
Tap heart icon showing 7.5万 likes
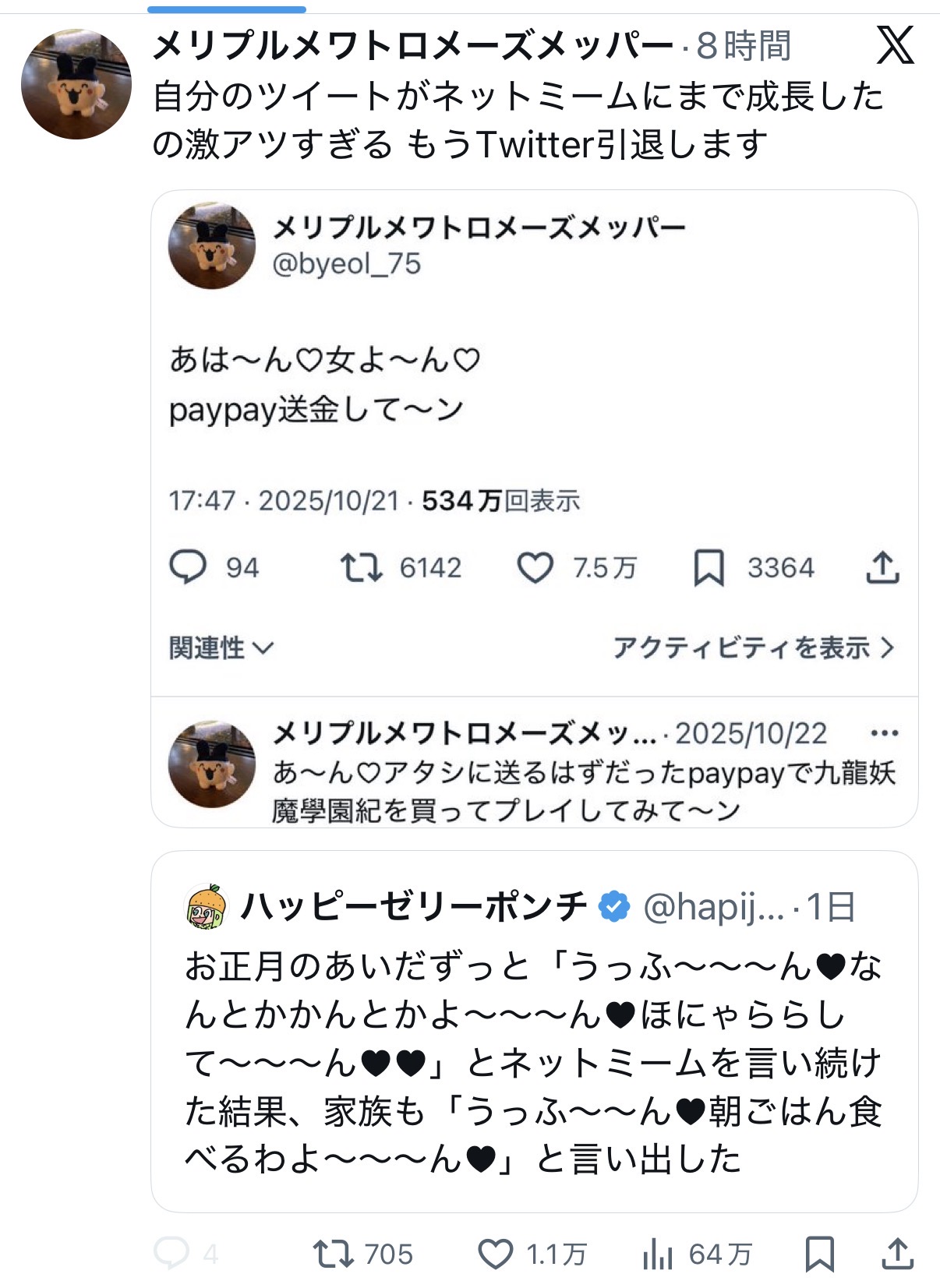(535, 567)
